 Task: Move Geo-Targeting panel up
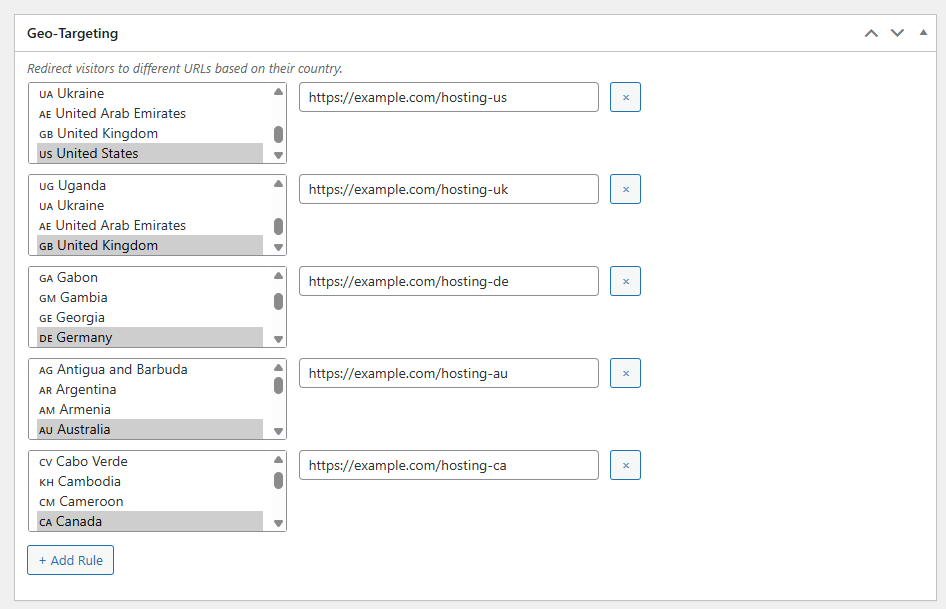pyautogui.click(x=871, y=33)
